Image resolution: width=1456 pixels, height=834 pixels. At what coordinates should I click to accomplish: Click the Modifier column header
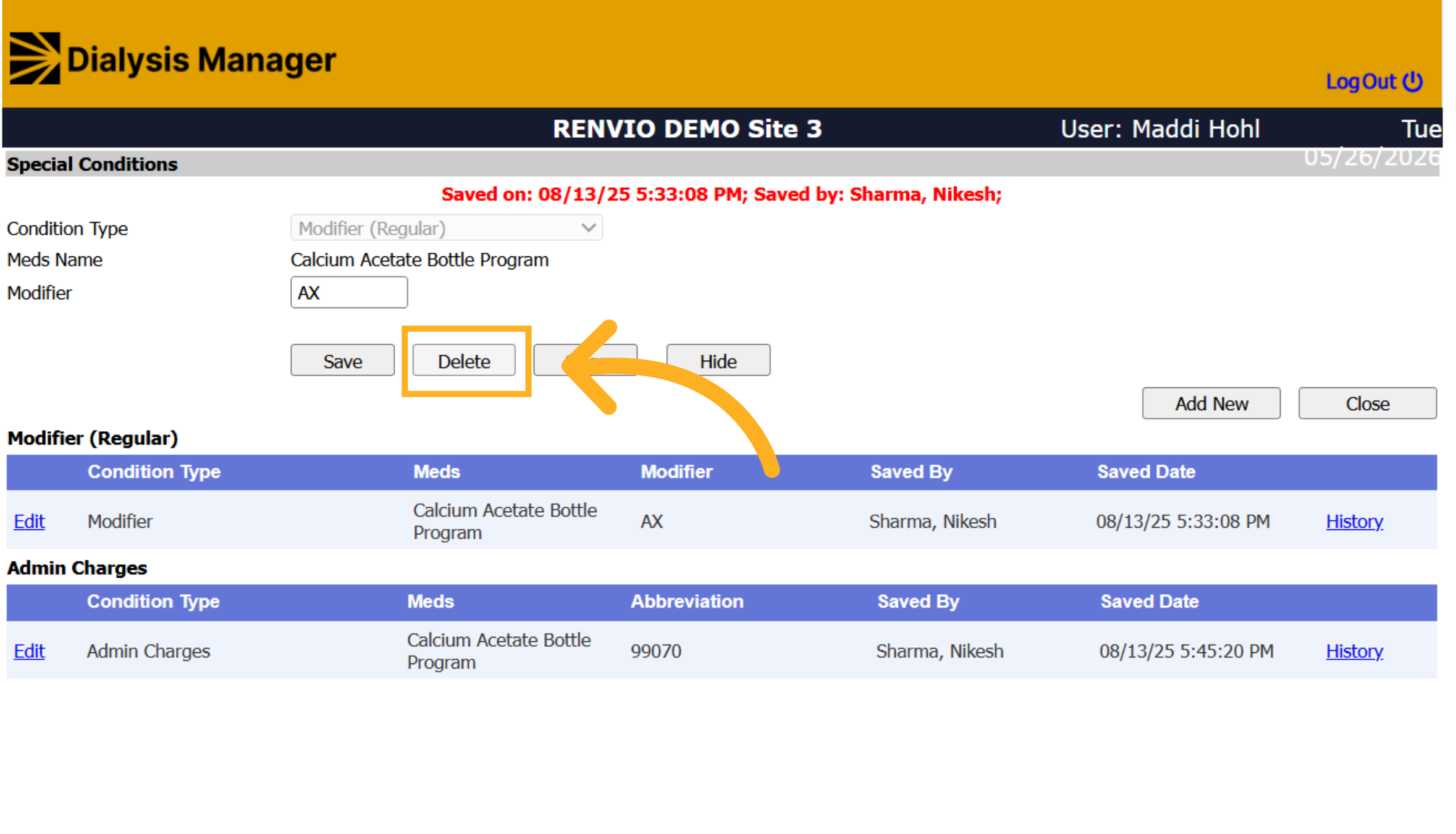[x=676, y=472]
